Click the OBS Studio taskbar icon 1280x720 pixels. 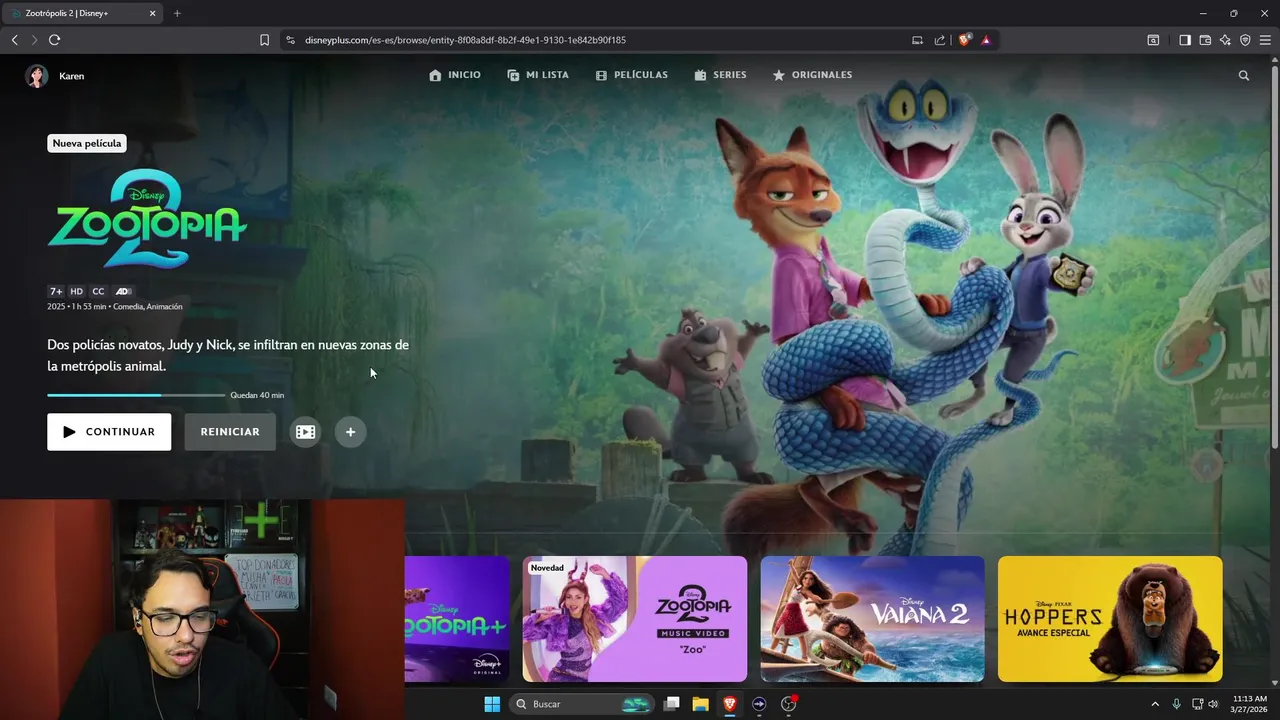click(789, 704)
